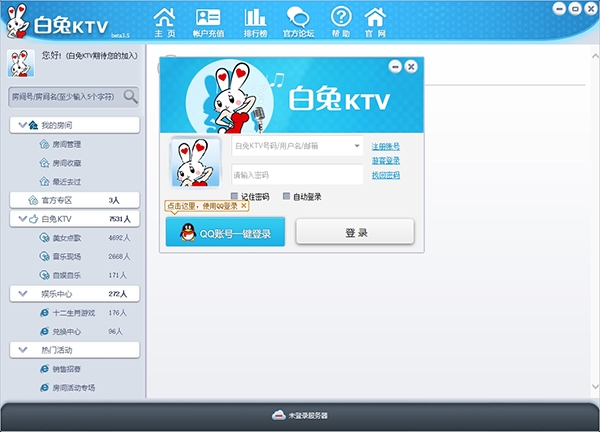Open 十二生肖游戏 zodiac game
Screen dimensions: 600x432
pos(73,313)
